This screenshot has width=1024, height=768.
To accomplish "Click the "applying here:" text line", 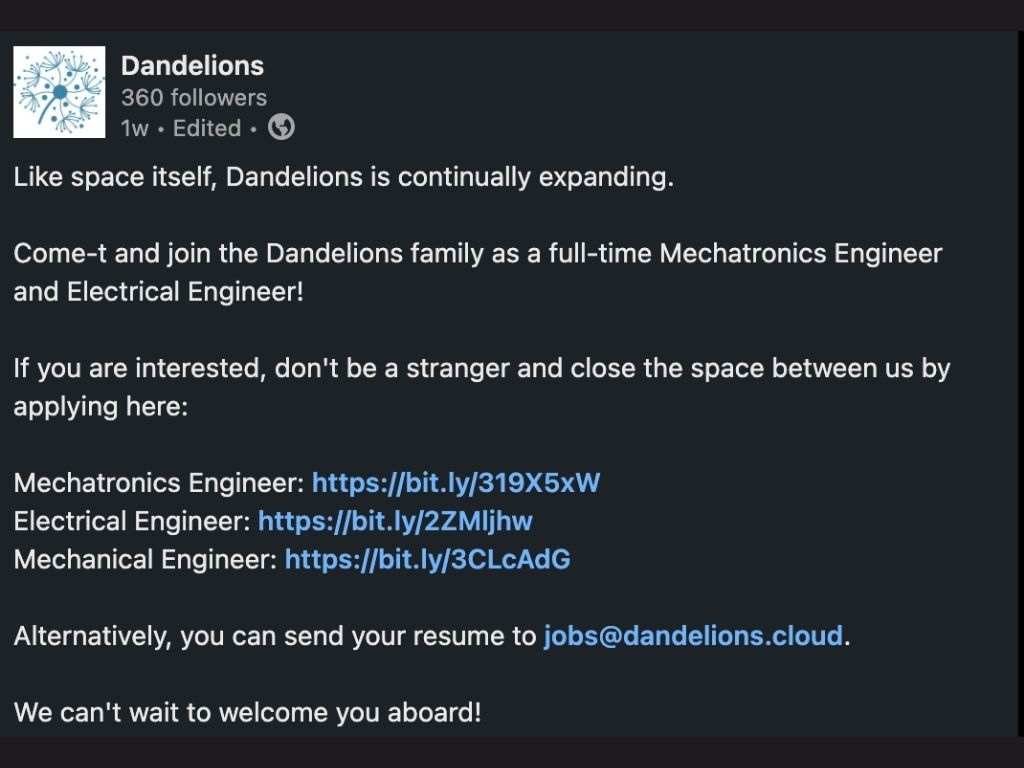I will click(x=101, y=408).
